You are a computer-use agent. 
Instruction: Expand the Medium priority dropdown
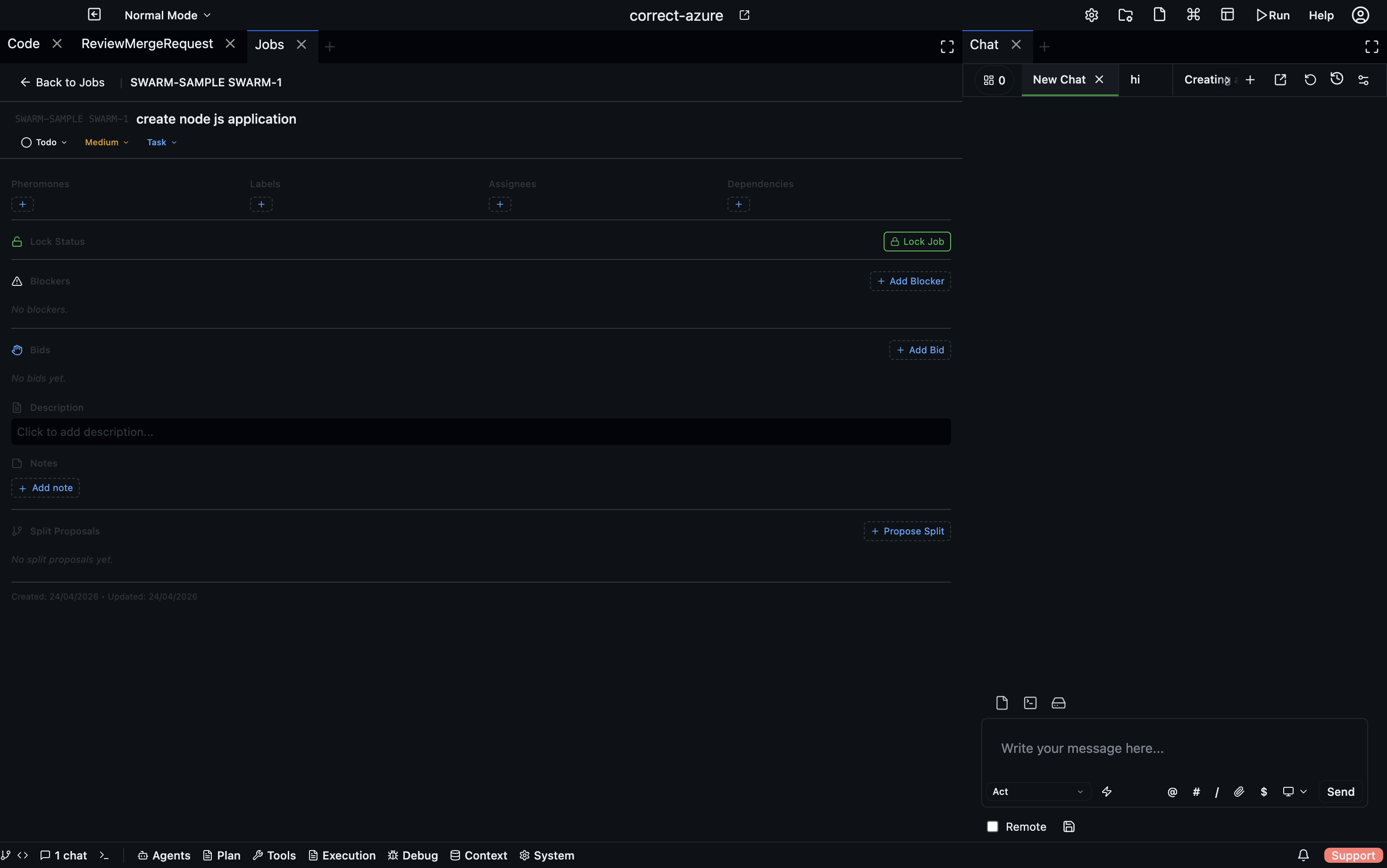pyautogui.click(x=107, y=142)
